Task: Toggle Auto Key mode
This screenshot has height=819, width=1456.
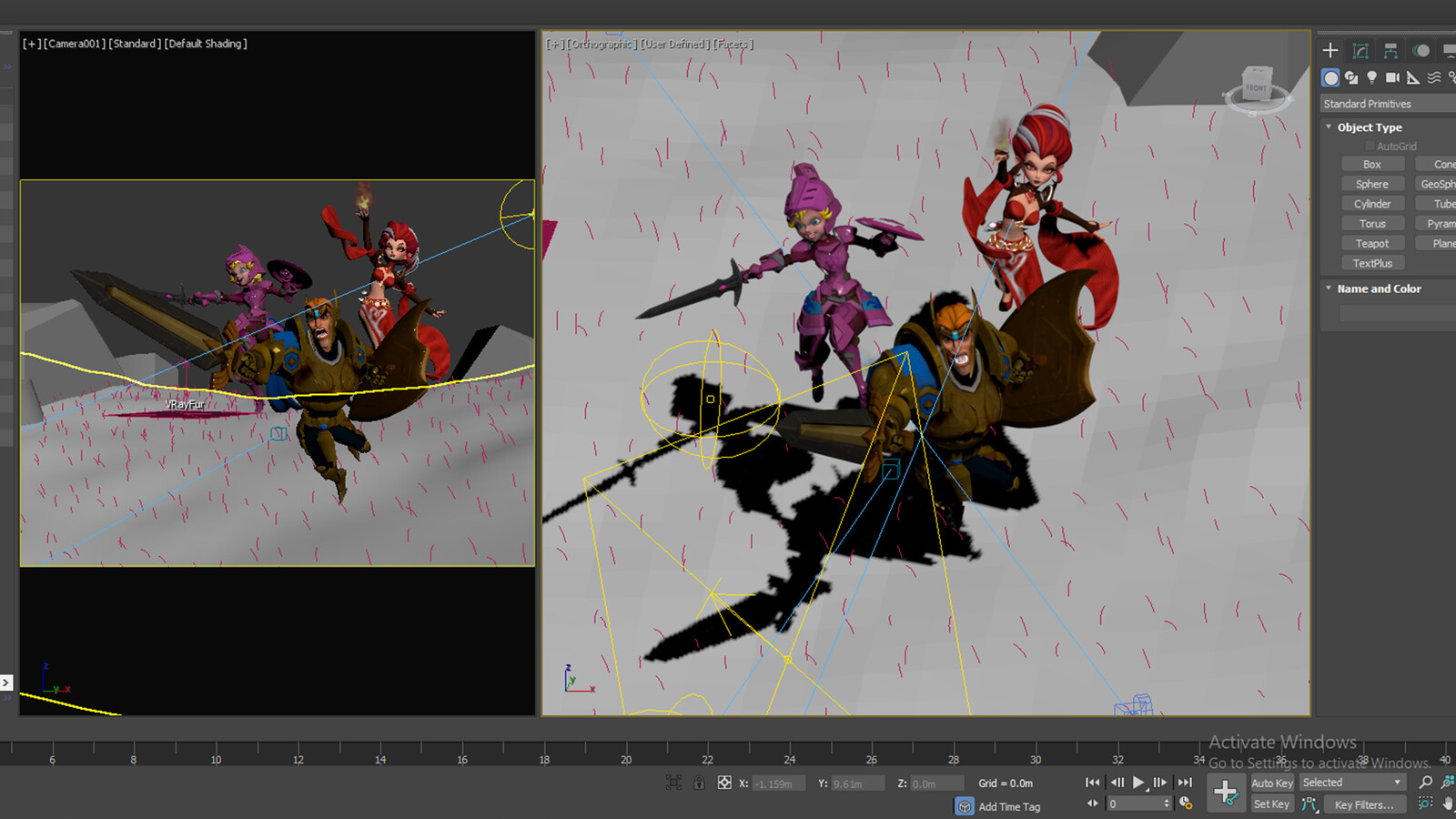Action: [1271, 784]
